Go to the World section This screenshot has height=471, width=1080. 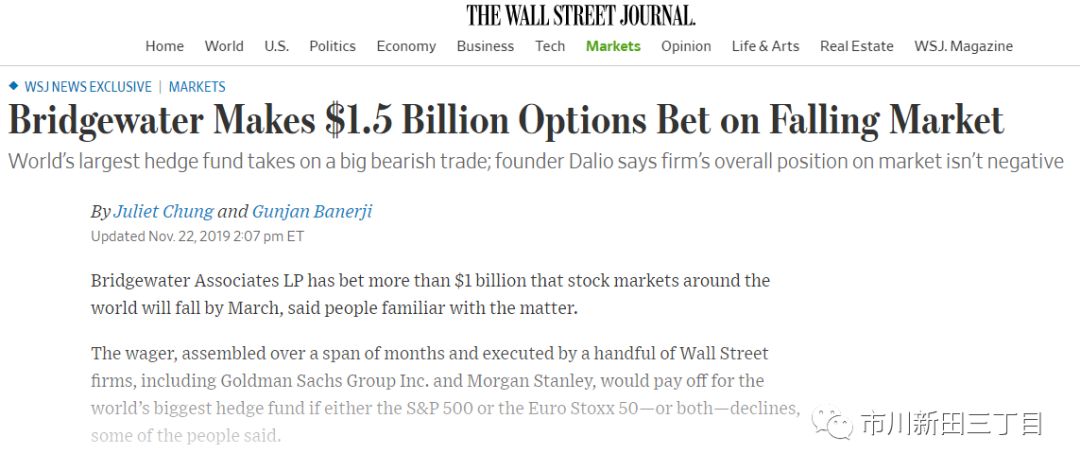click(224, 46)
